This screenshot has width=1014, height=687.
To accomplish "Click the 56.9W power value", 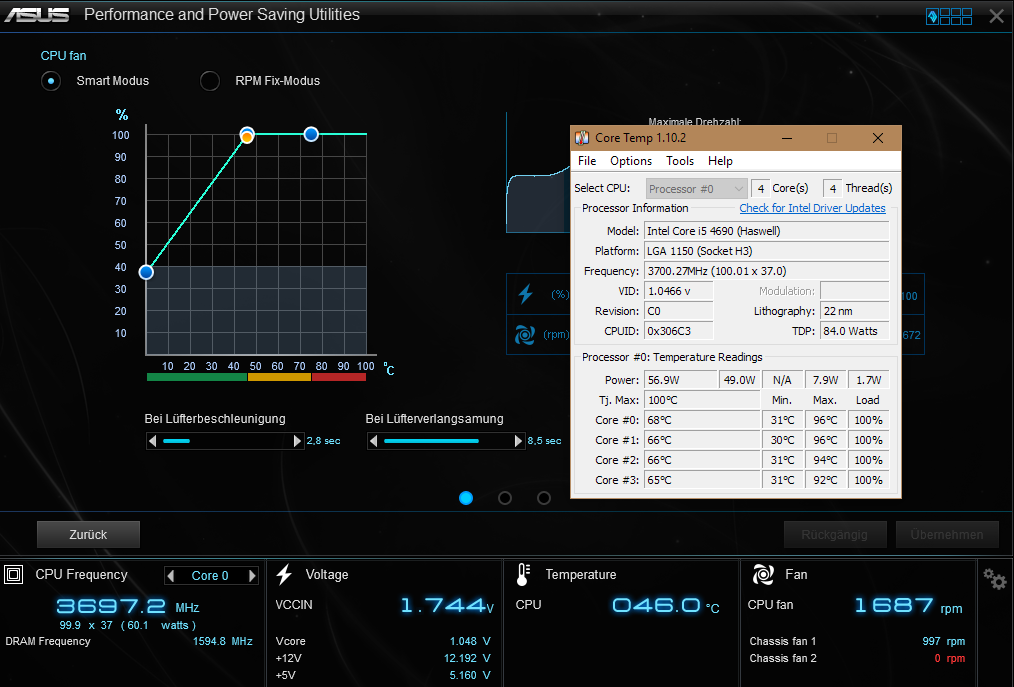I will click(x=680, y=380).
